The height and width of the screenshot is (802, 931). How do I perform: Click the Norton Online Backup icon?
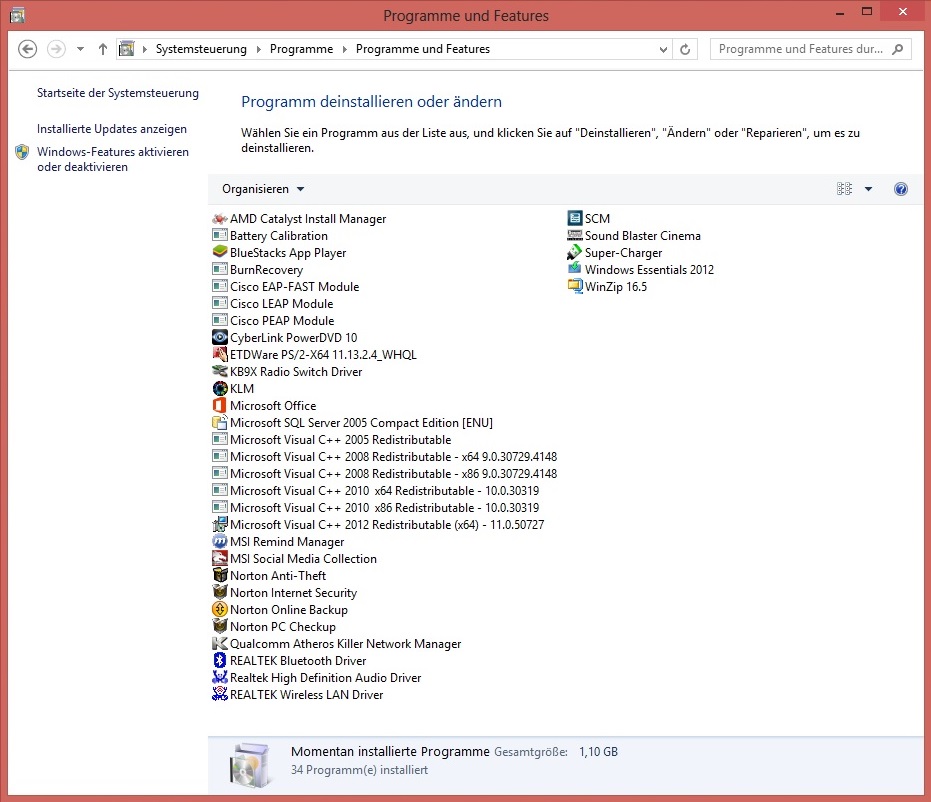[x=220, y=610]
